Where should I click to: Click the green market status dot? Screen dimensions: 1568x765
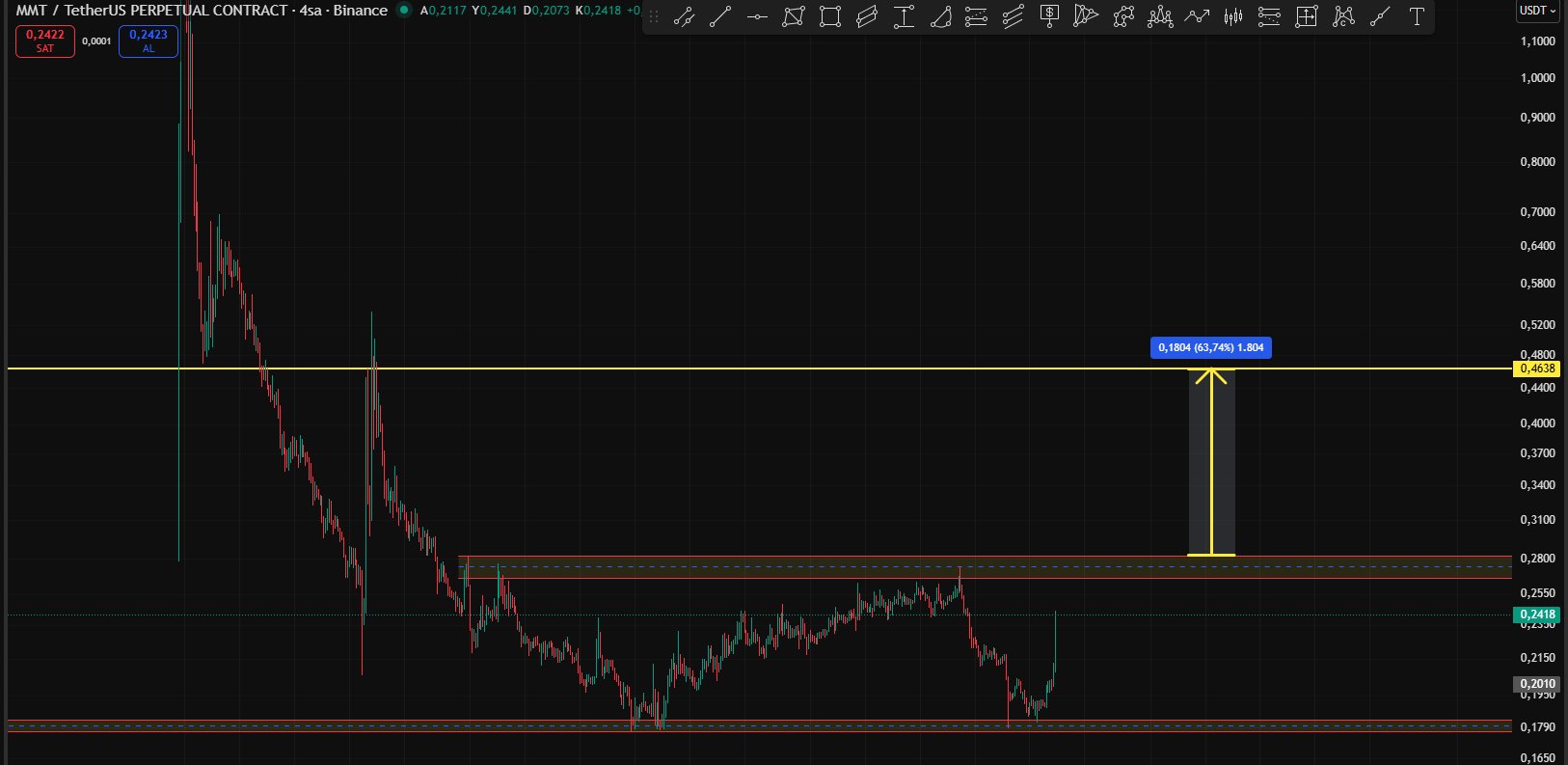point(404,11)
